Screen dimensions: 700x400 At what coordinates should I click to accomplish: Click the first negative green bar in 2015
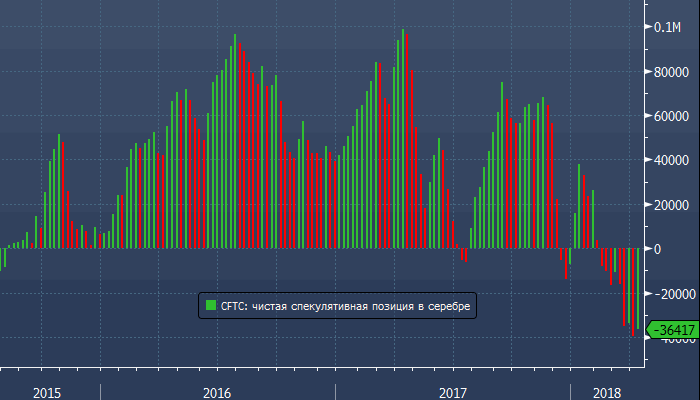tap(1, 259)
